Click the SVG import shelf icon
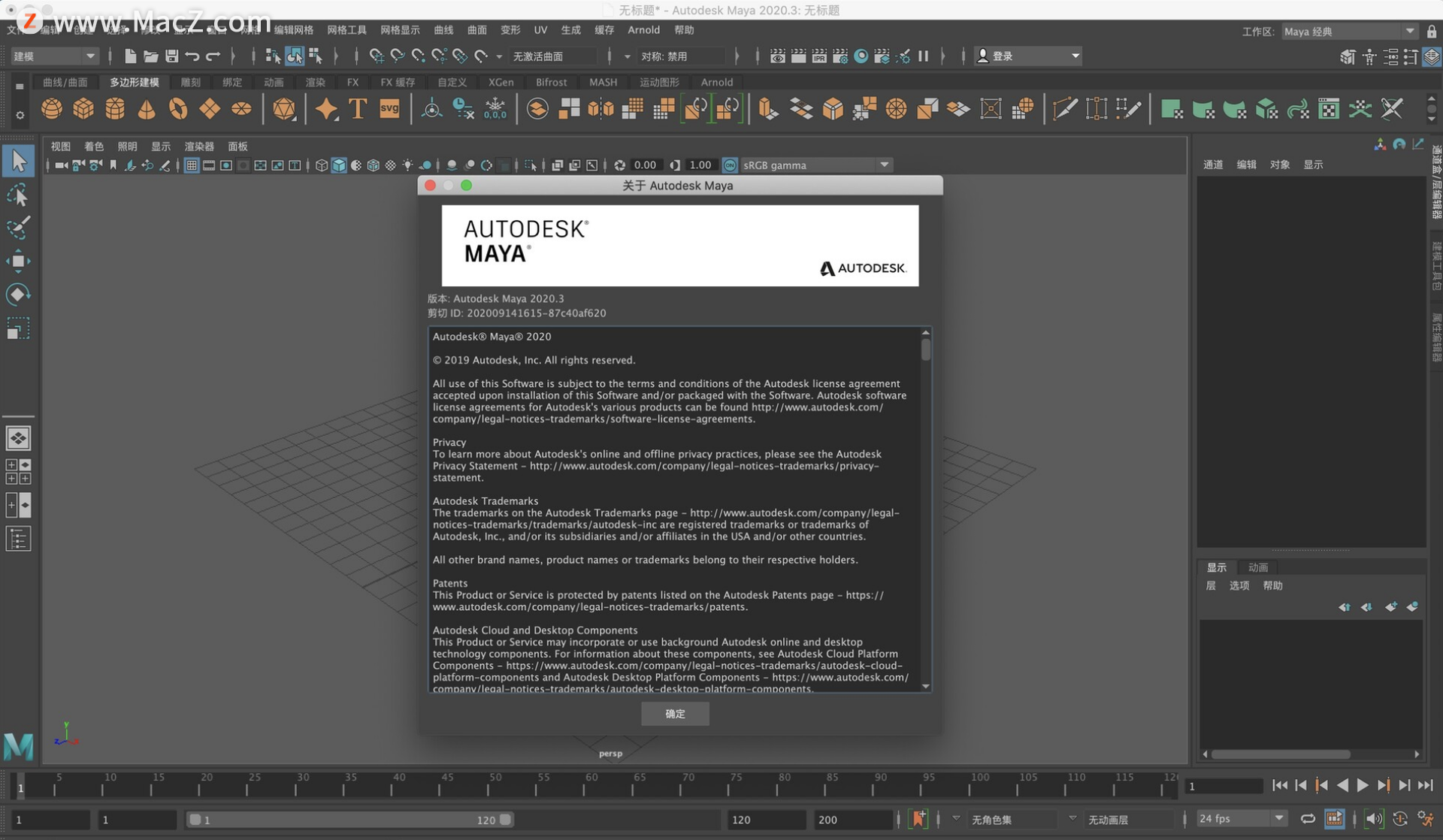 point(389,109)
